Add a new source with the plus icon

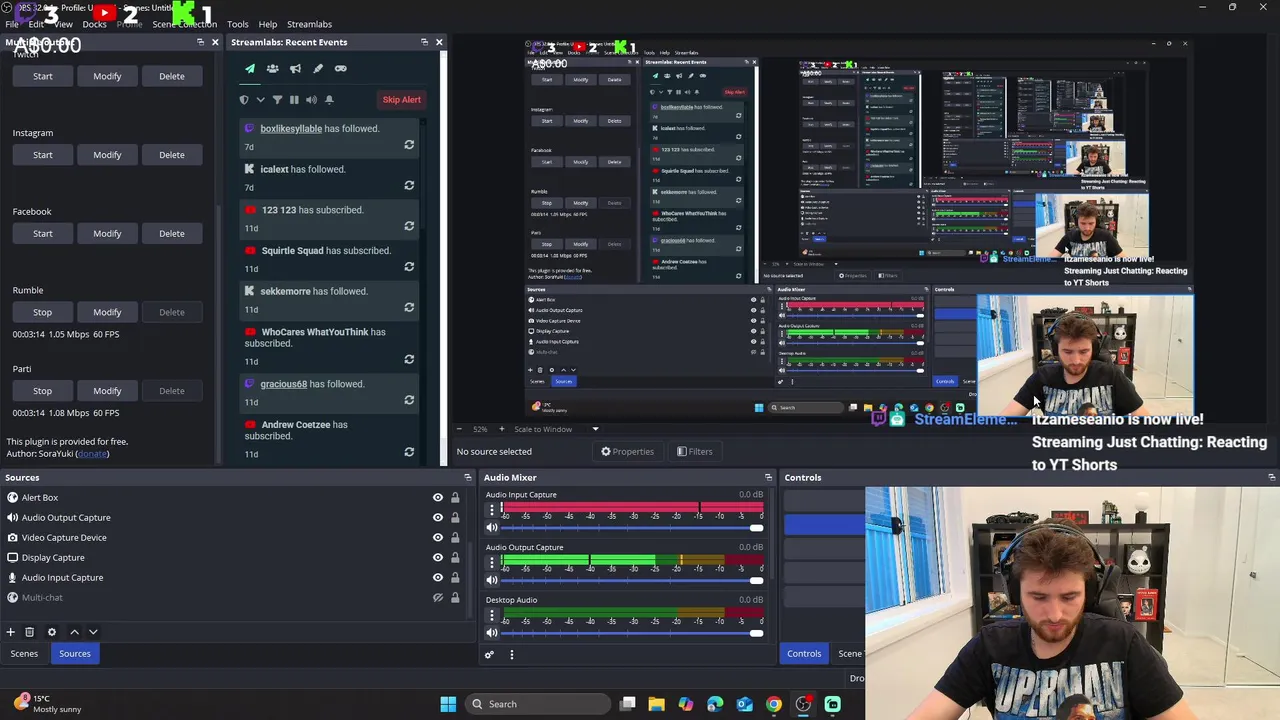(x=10, y=632)
